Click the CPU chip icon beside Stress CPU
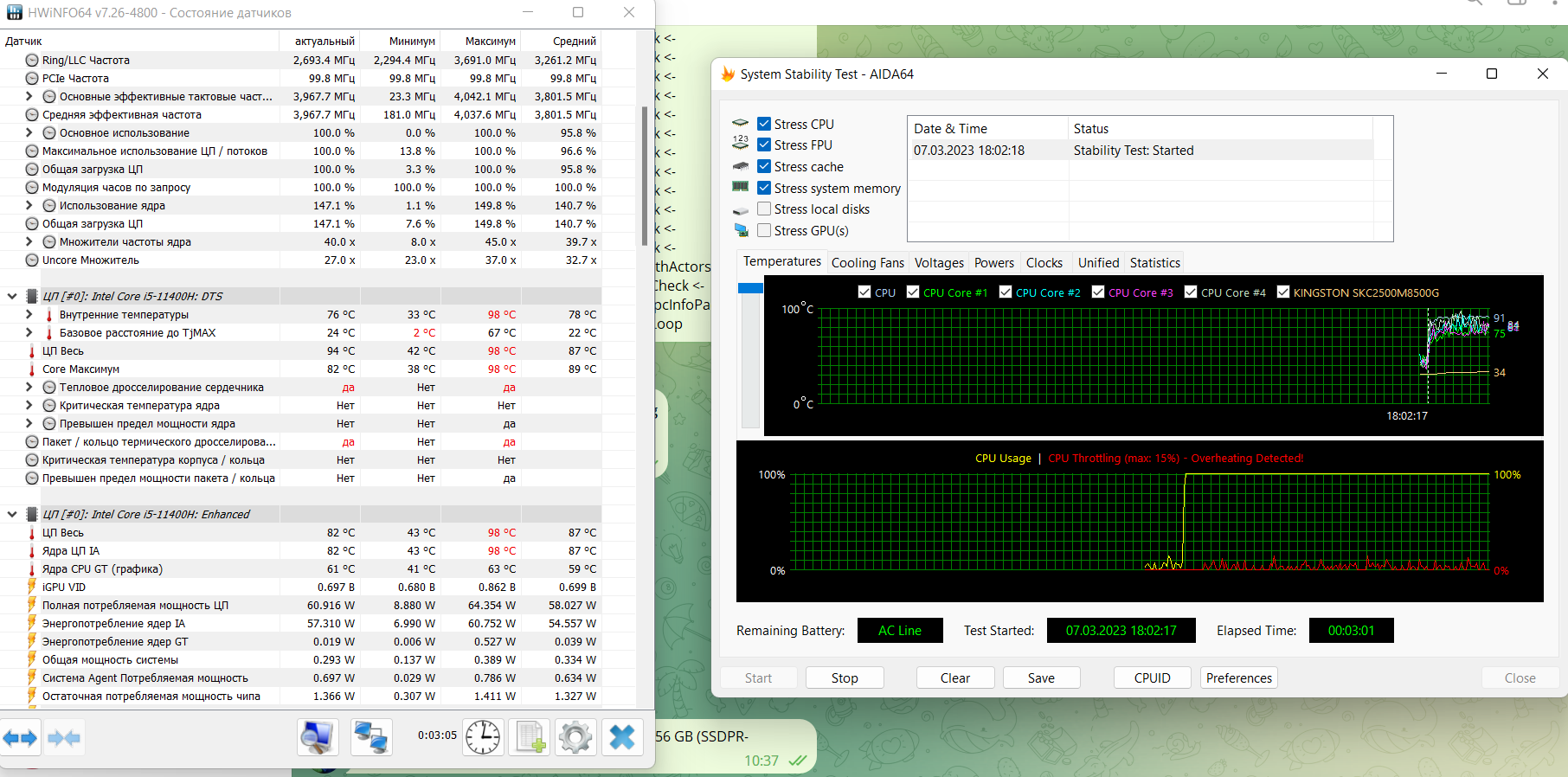Image resolution: width=1568 pixels, height=777 pixels. pyautogui.click(x=741, y=124)
